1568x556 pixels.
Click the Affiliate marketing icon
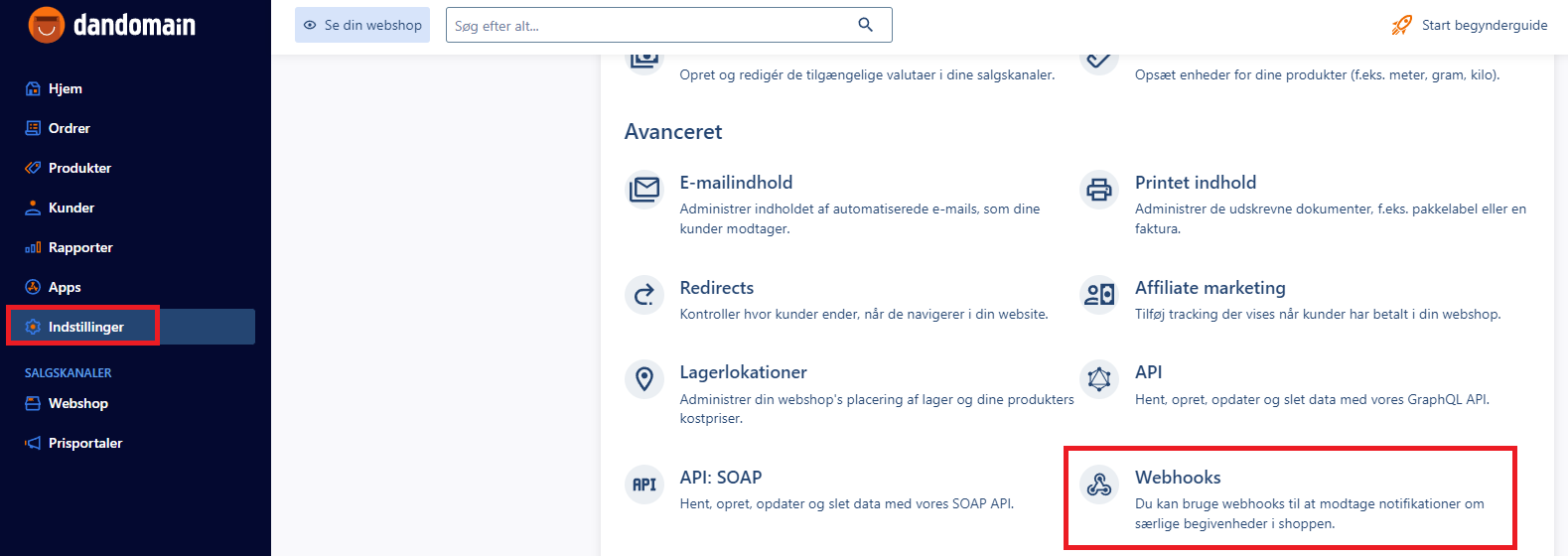click(x=1099, y=294)
